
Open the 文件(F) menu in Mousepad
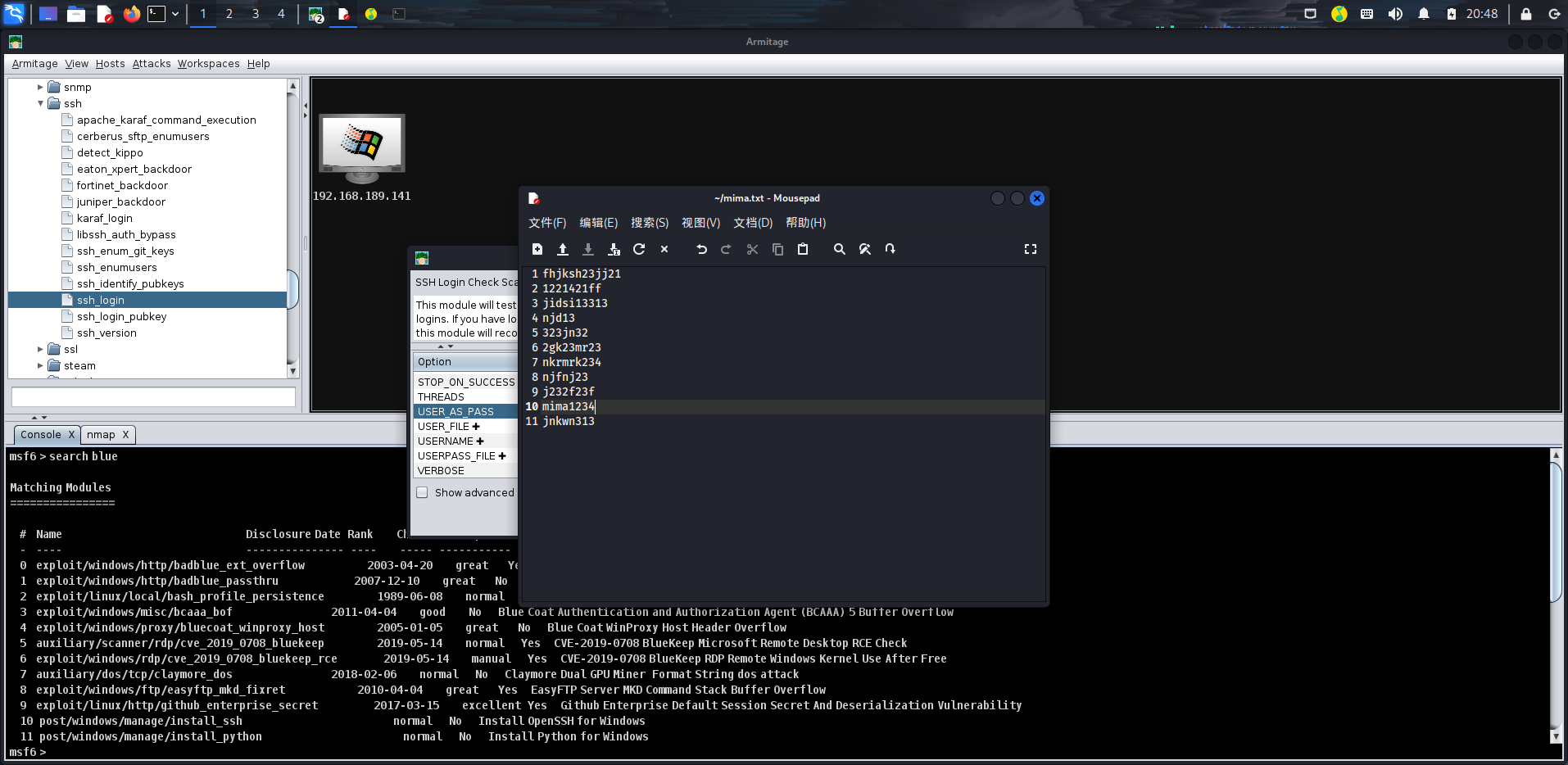(x=547, y=223)
